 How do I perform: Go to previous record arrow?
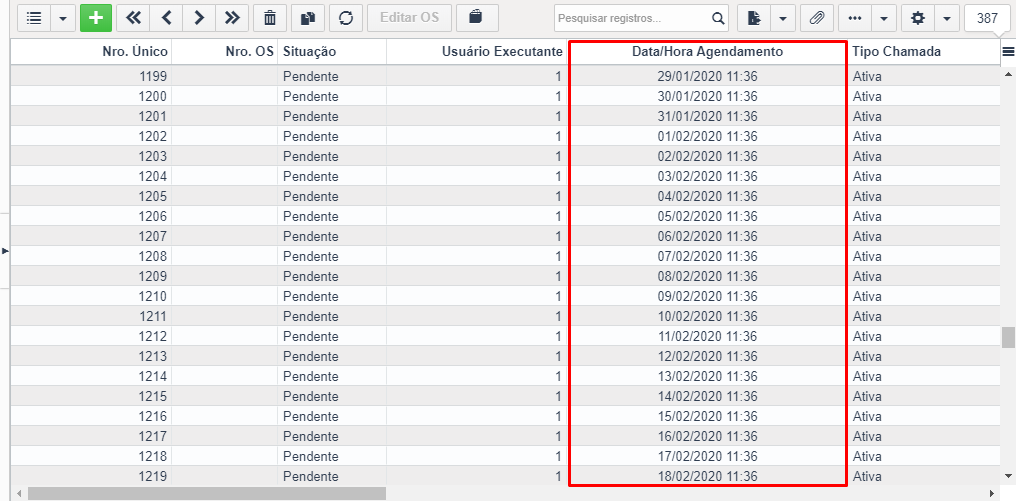[167, 18]
